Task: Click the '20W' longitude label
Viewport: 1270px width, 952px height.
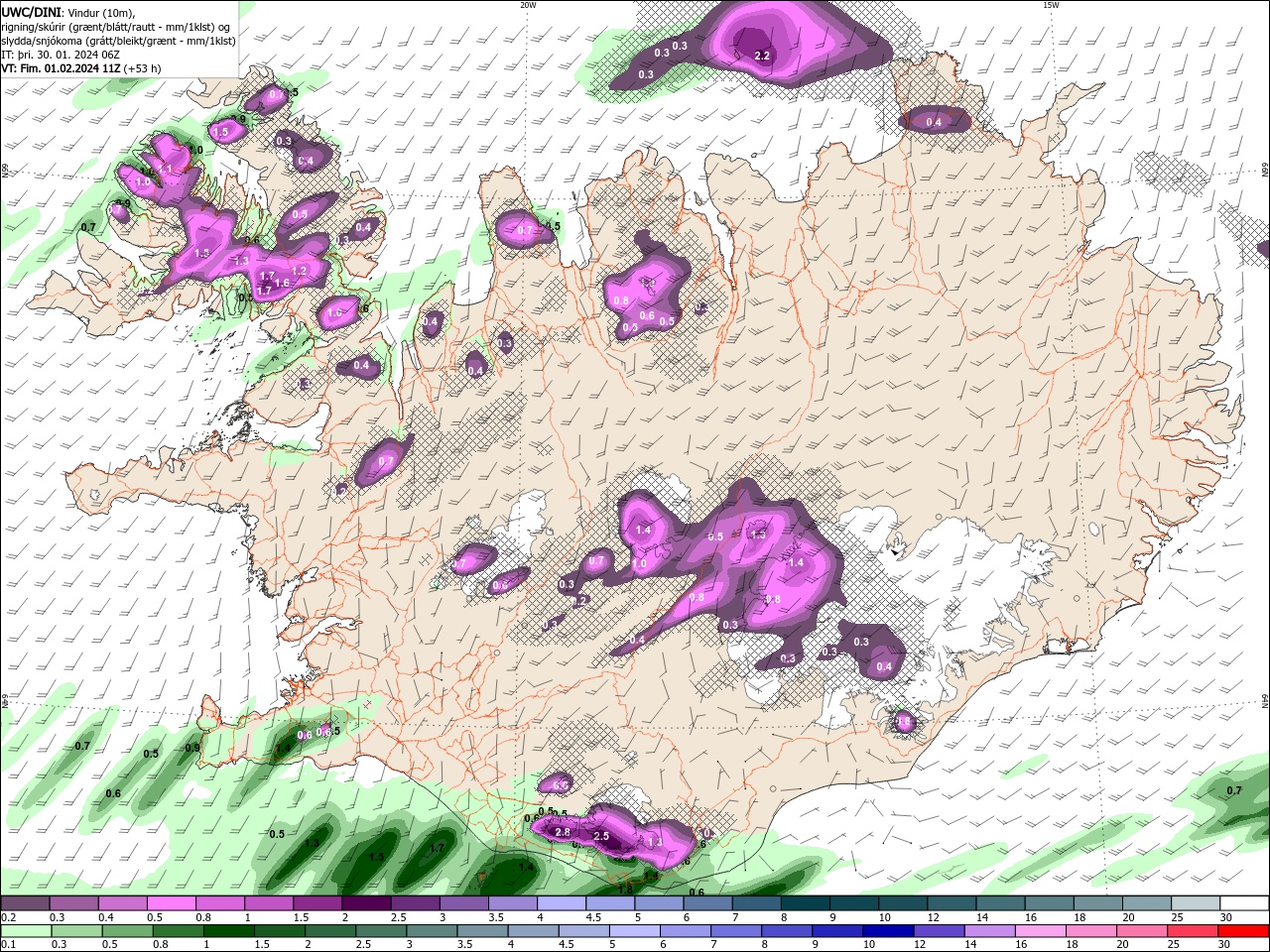Action: click(528, 5)
